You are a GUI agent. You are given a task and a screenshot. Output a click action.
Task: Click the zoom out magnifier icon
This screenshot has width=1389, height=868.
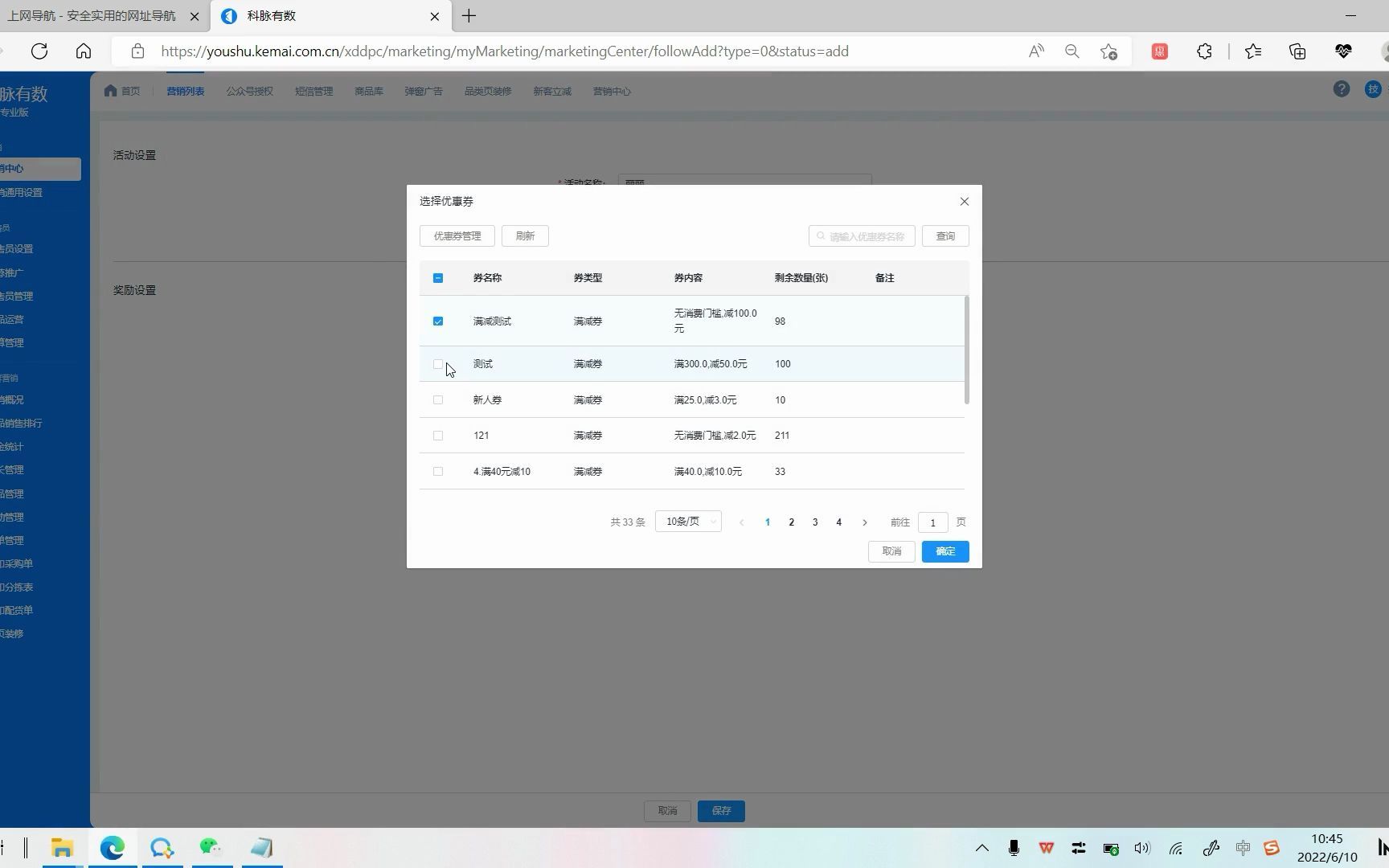point(1072,51)
